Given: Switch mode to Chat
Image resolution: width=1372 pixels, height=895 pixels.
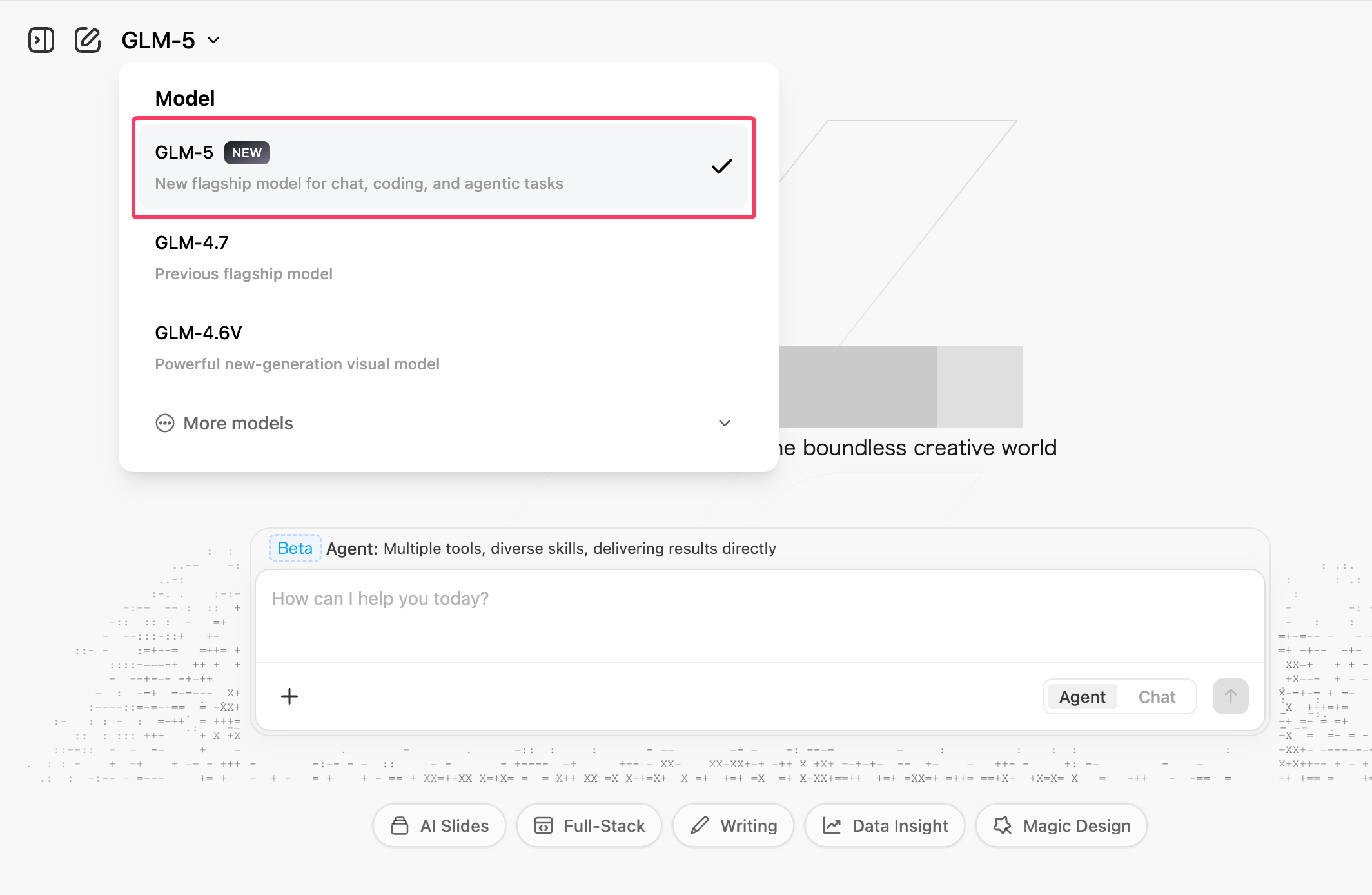Looking at the screenshot, I should pos(1157,696).
